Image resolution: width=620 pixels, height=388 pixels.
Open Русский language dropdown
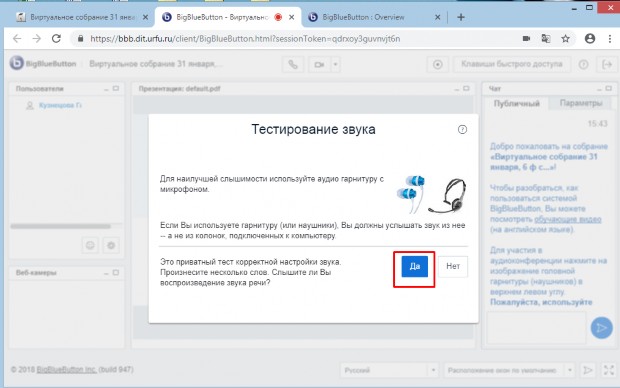pos(389,370)
